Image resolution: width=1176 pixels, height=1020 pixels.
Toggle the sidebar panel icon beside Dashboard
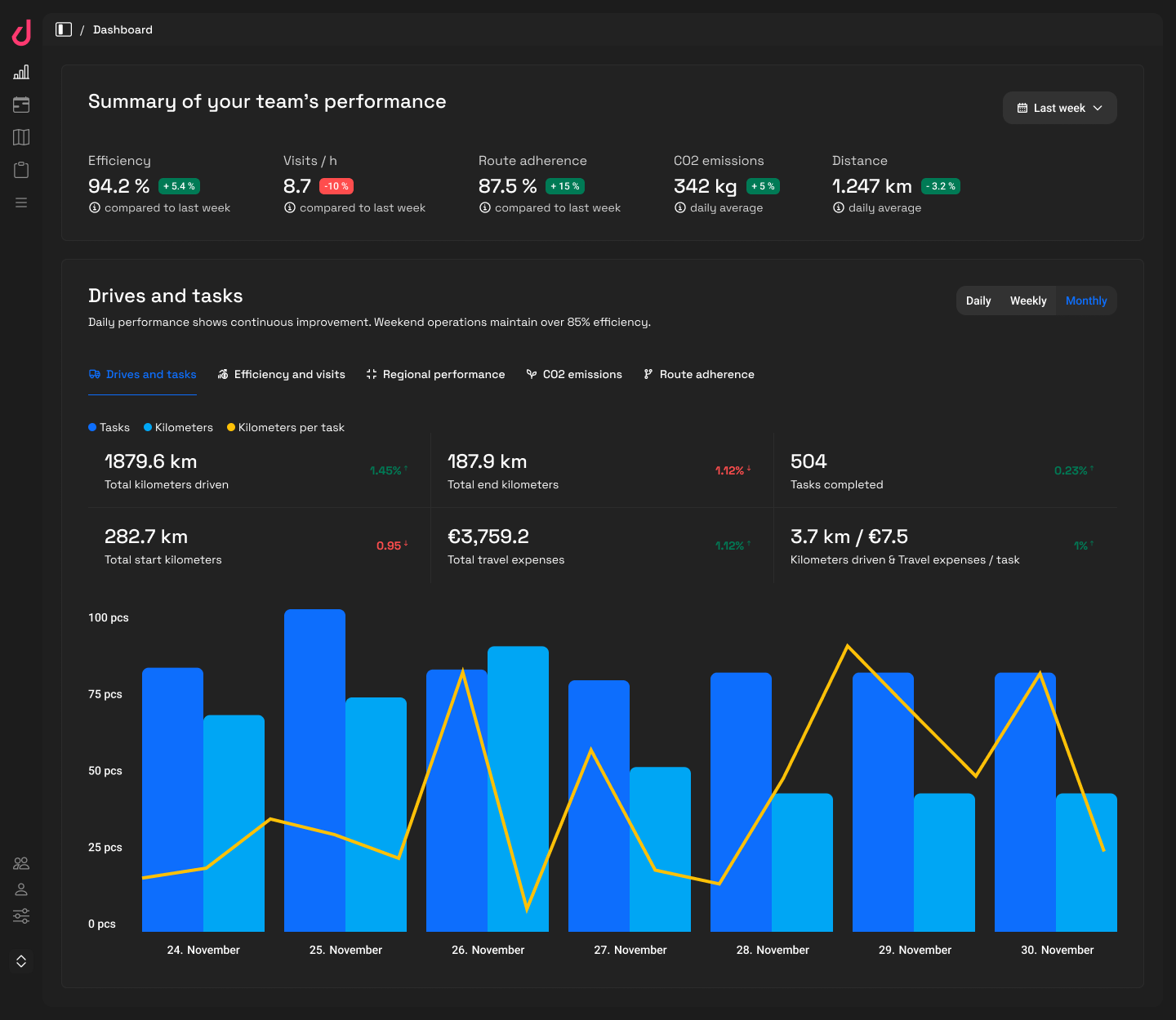pos(64,29)
